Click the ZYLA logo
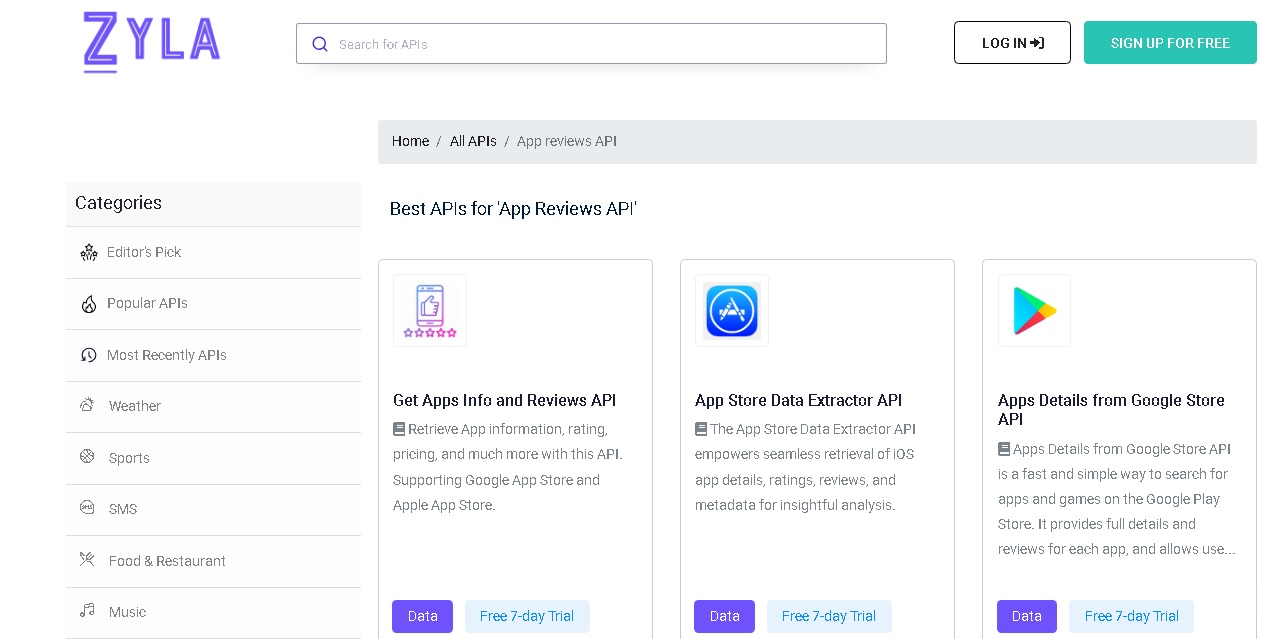The image size is (1263, 639). coord(152,42)
